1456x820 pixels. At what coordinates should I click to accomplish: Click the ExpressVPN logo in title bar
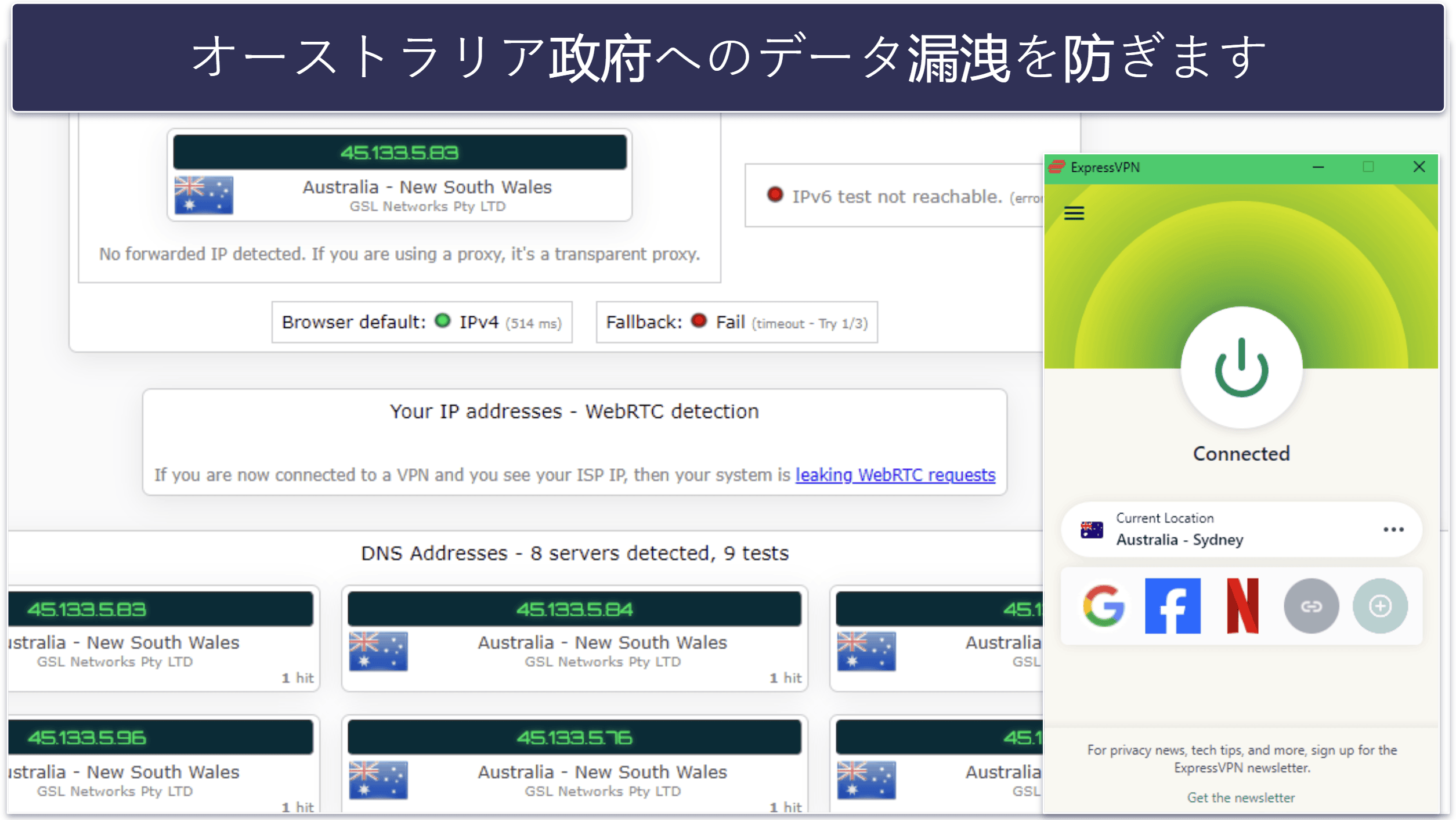[x=1056, y=167]
